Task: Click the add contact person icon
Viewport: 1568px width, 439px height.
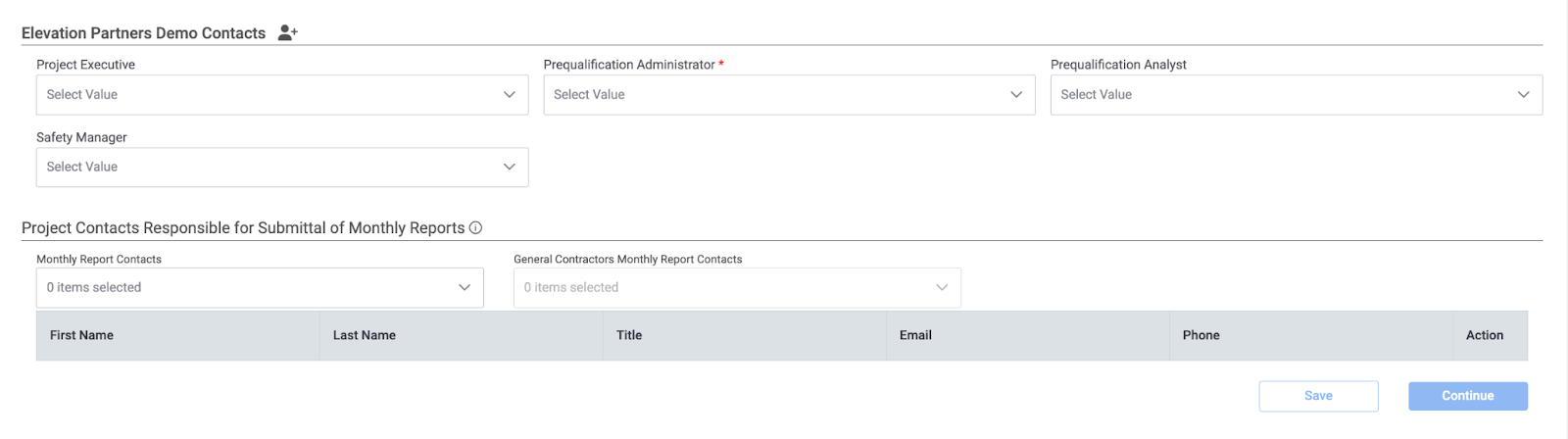Action: click(x=287, y=32)
